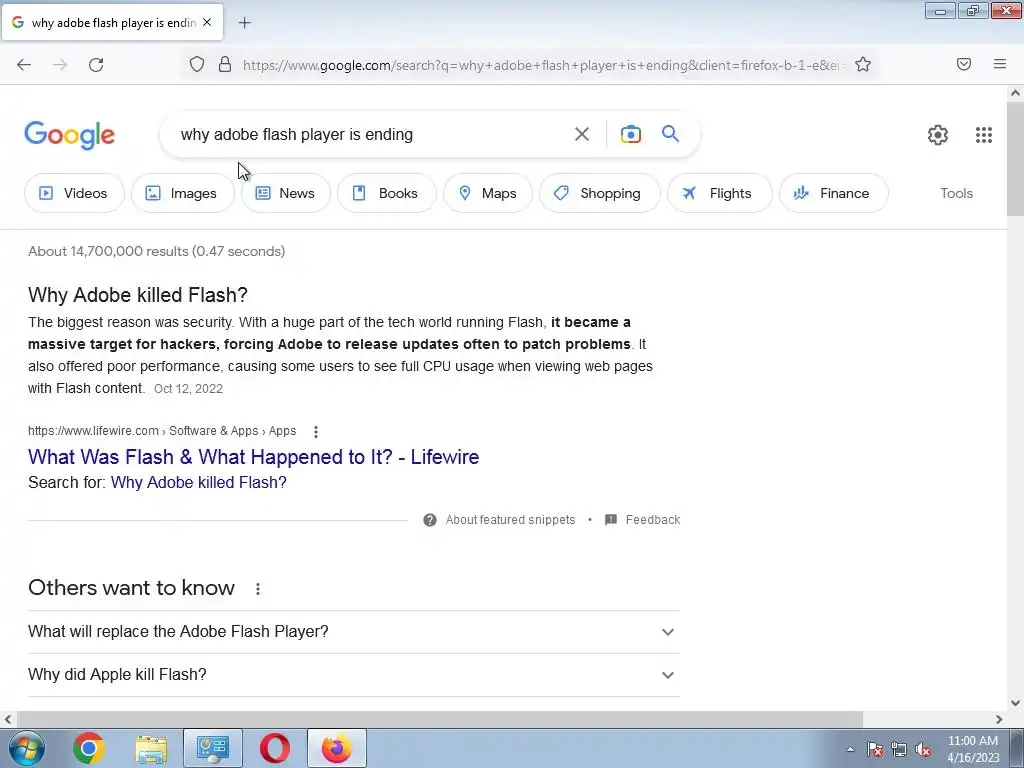Click the vertical scrollbar thumb

coord(1015,159)
